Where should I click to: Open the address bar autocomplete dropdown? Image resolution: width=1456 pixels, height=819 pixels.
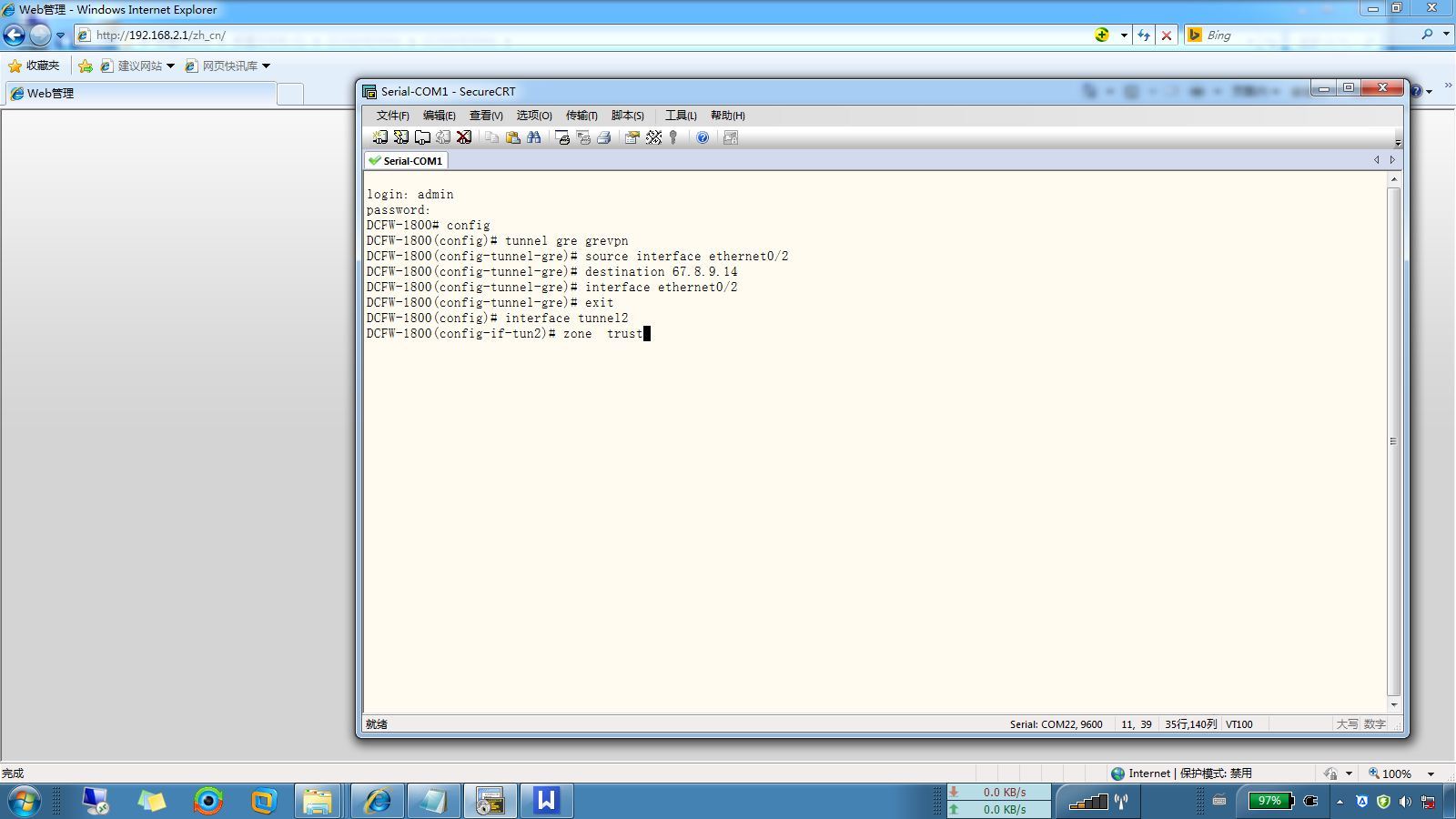pos(1124,35)
